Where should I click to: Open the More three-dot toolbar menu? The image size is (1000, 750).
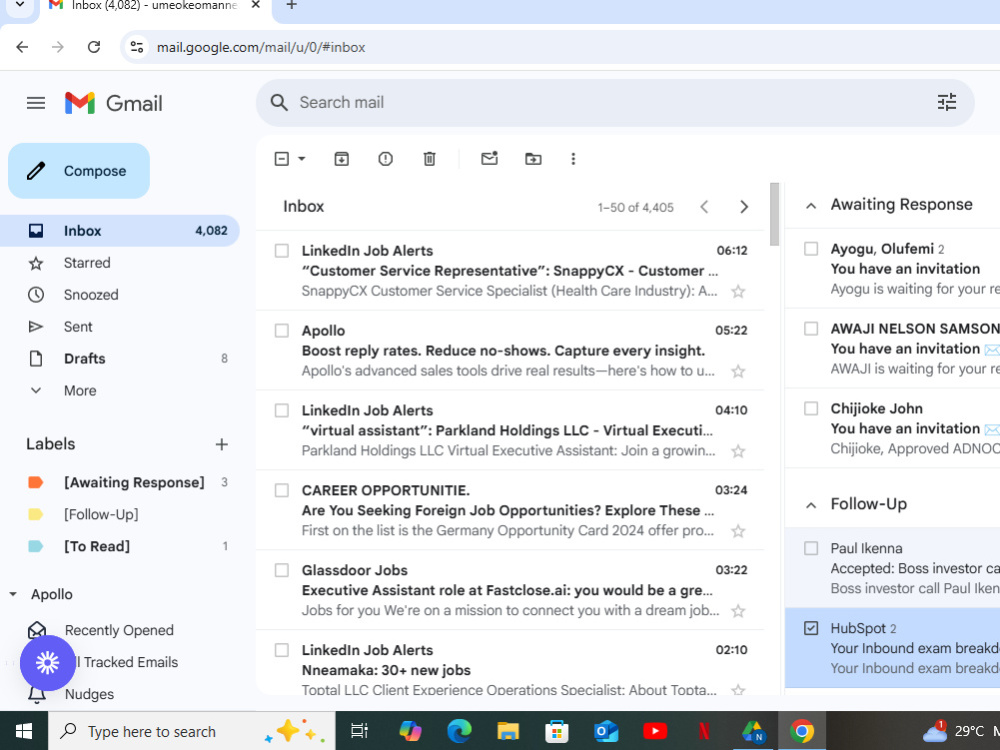(x=573, y=159)
